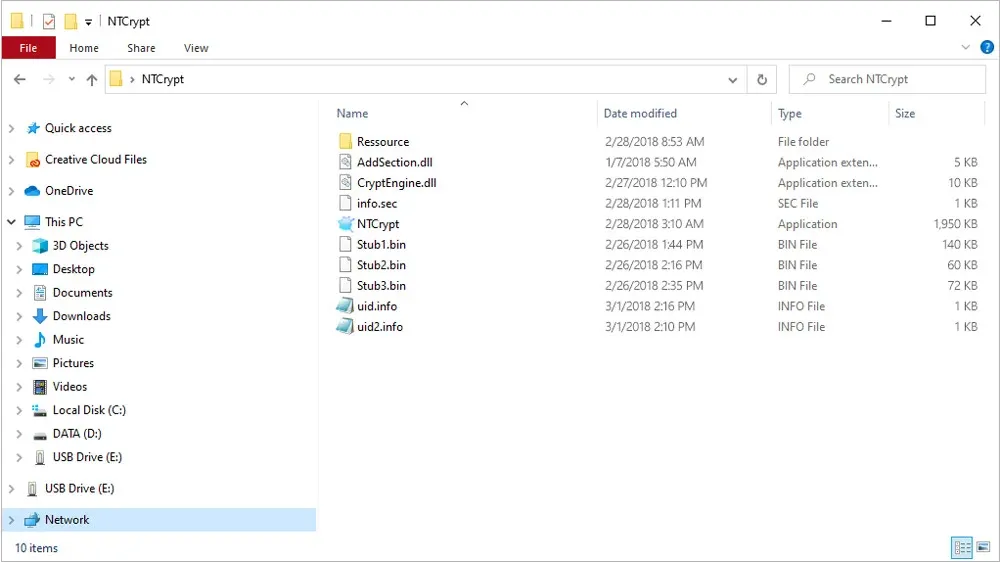Select the uid2.info file icon
The height and width of the screenshot is (562, 1000).
point(345,327)
